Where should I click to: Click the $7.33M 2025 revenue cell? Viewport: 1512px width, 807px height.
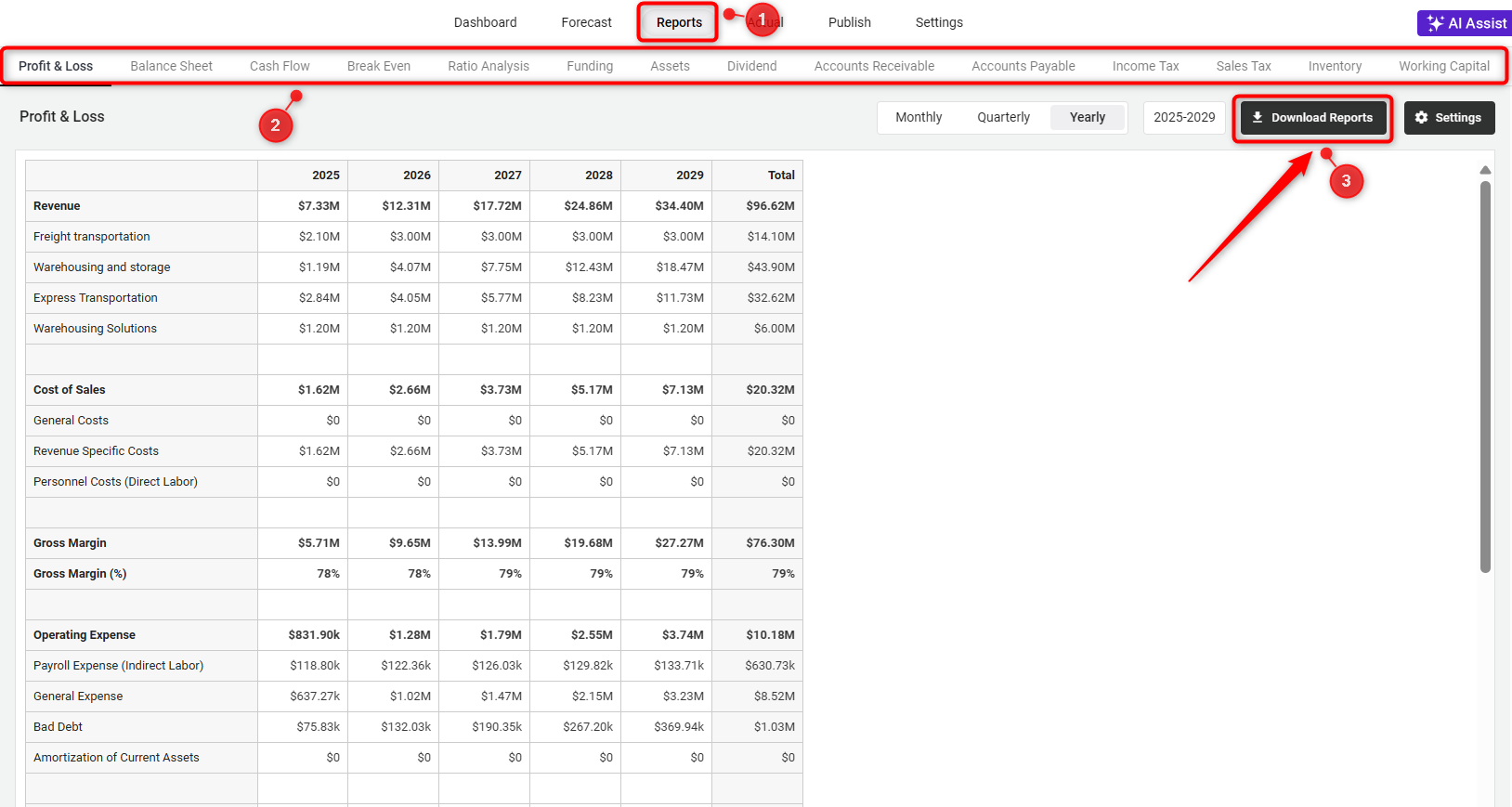(303, 206)
